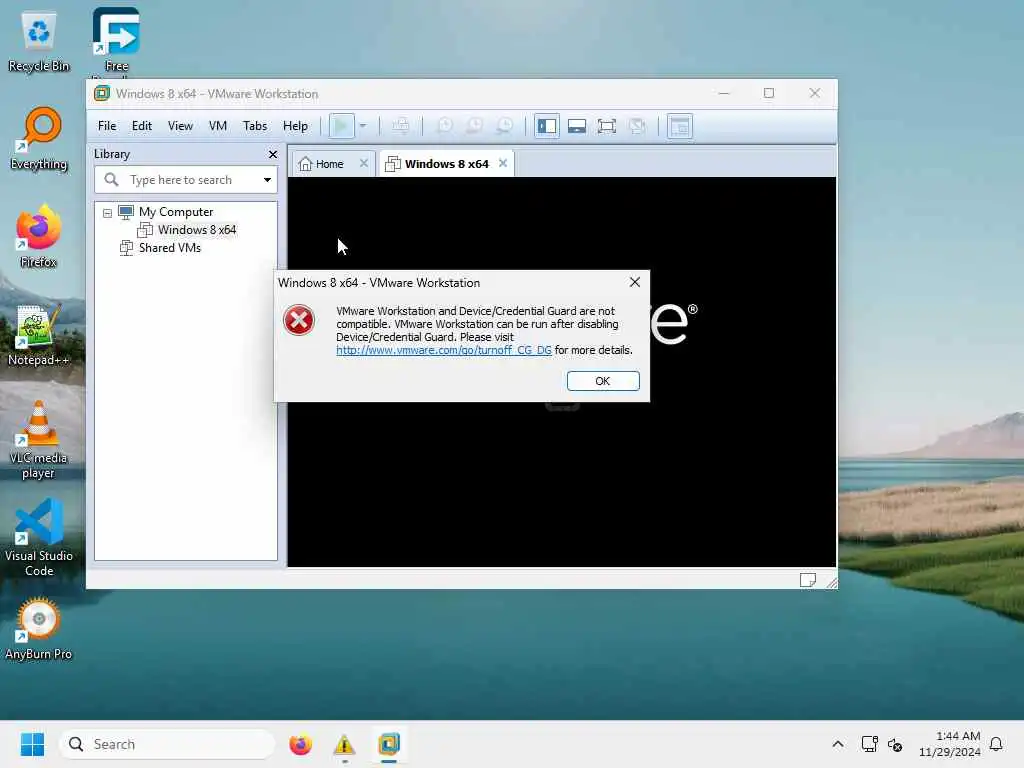Image resolution: width=1024 pixels, height=768 pixels.
Task: Close the Windows 8 x64 tab
Action: 503,163
